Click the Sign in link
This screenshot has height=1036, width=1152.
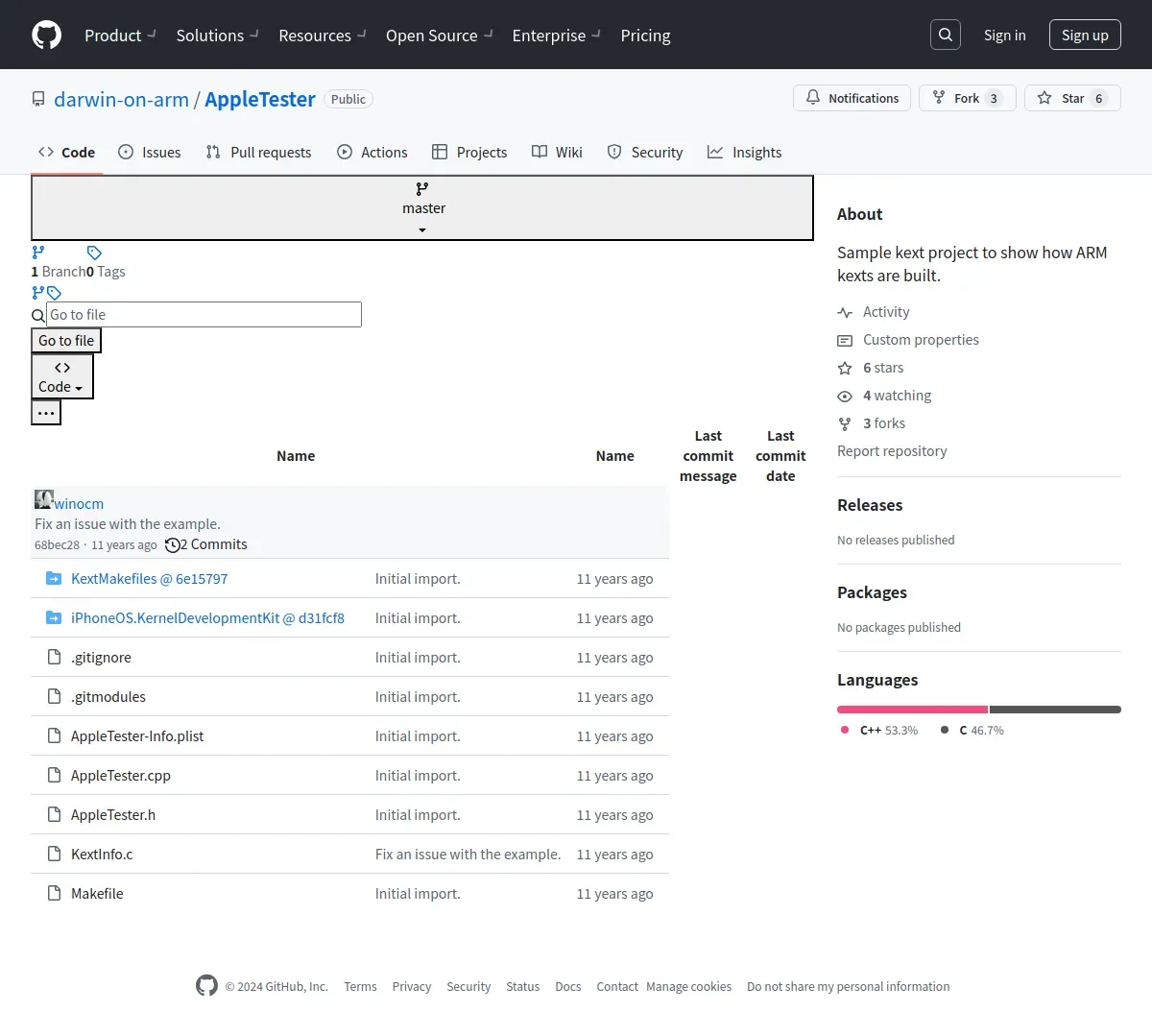[x=1004, y=36]
